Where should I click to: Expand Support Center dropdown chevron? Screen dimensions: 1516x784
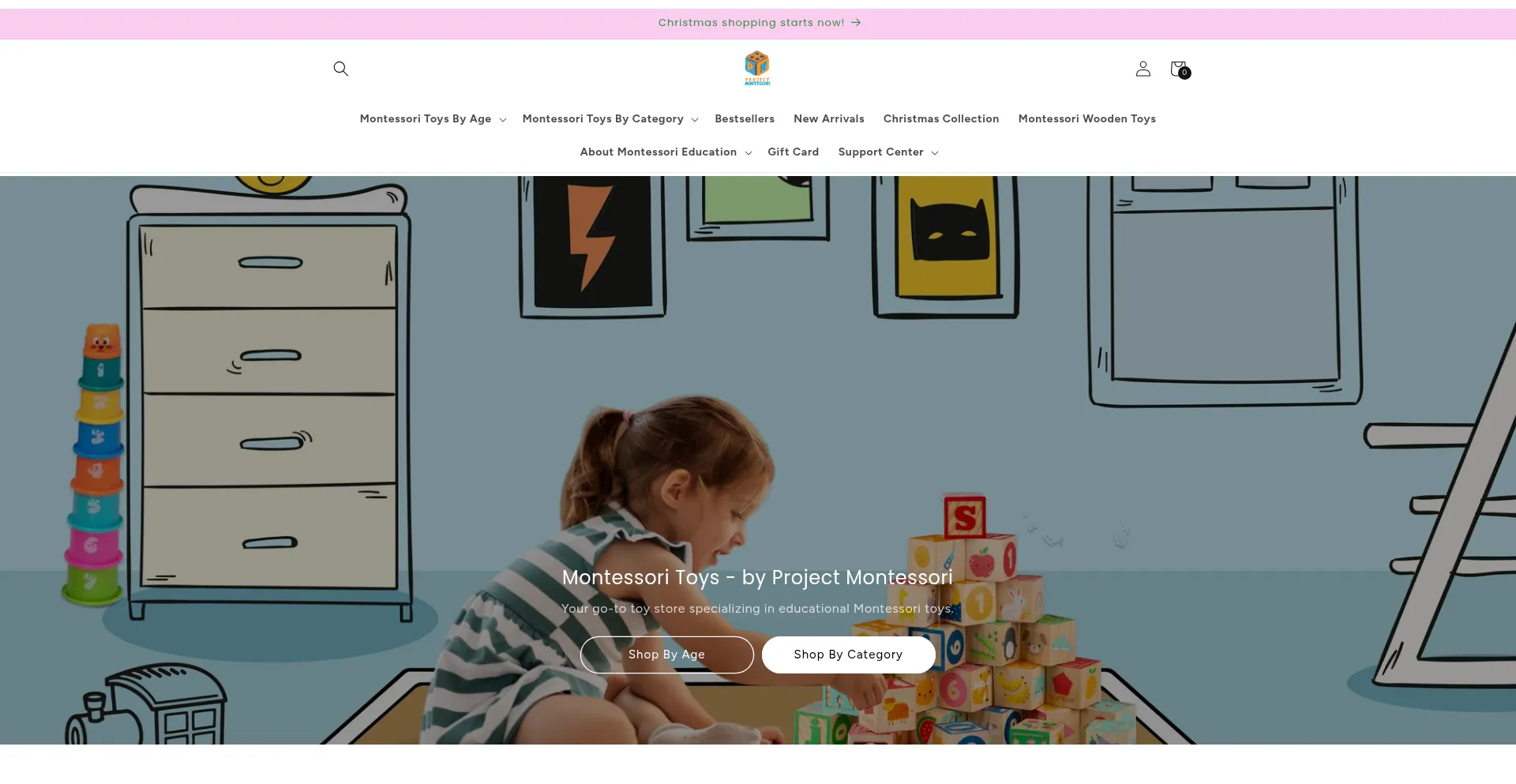coord(935,153)
